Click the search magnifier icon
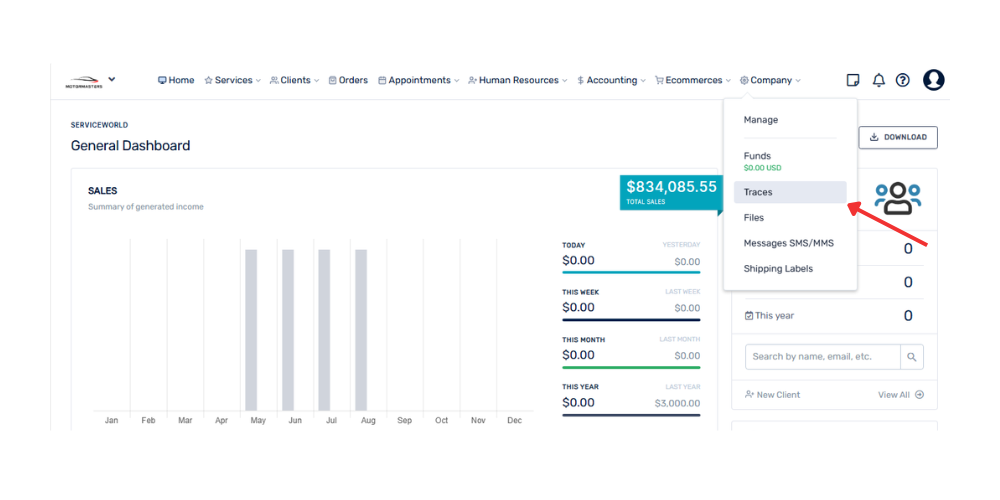 911,356
